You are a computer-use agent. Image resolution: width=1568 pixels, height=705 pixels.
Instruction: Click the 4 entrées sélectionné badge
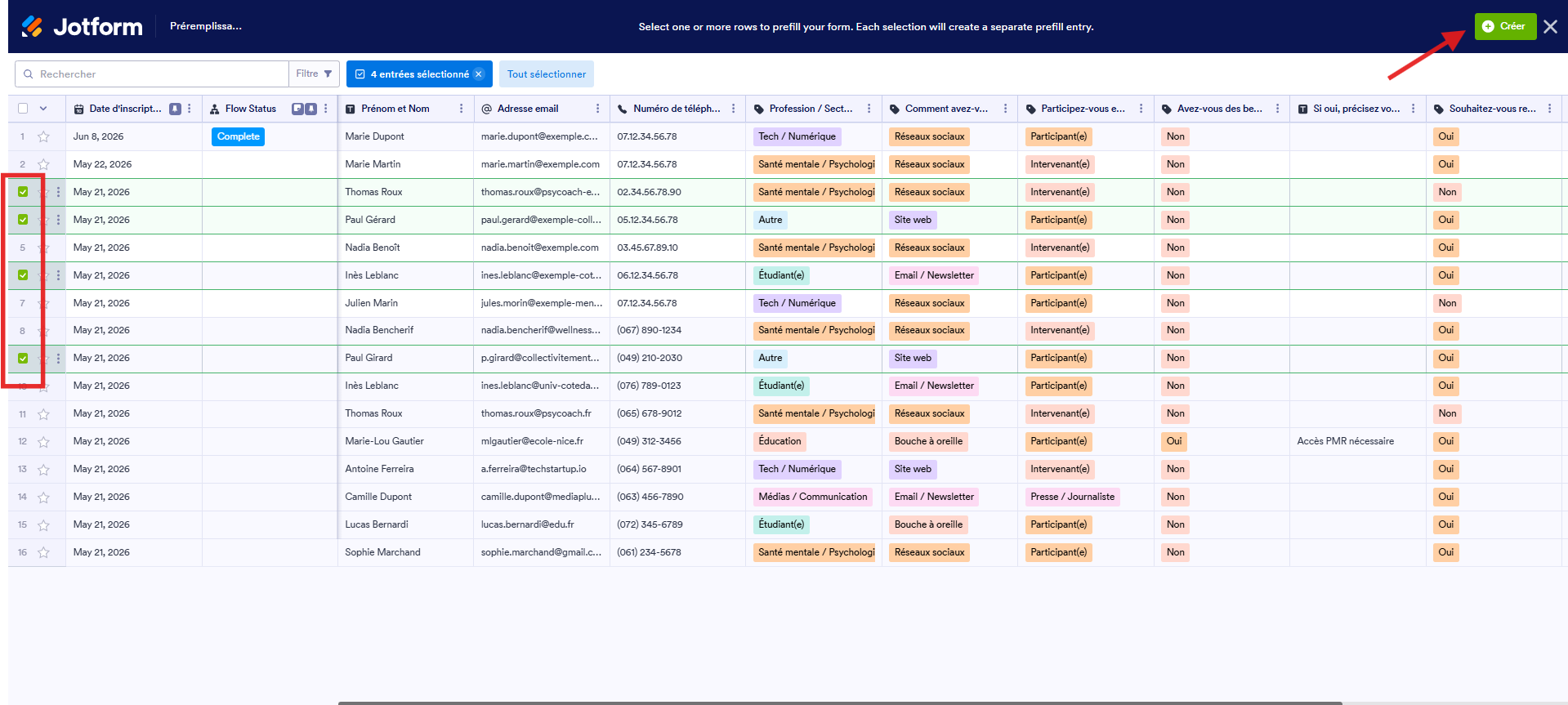(419, 74)
